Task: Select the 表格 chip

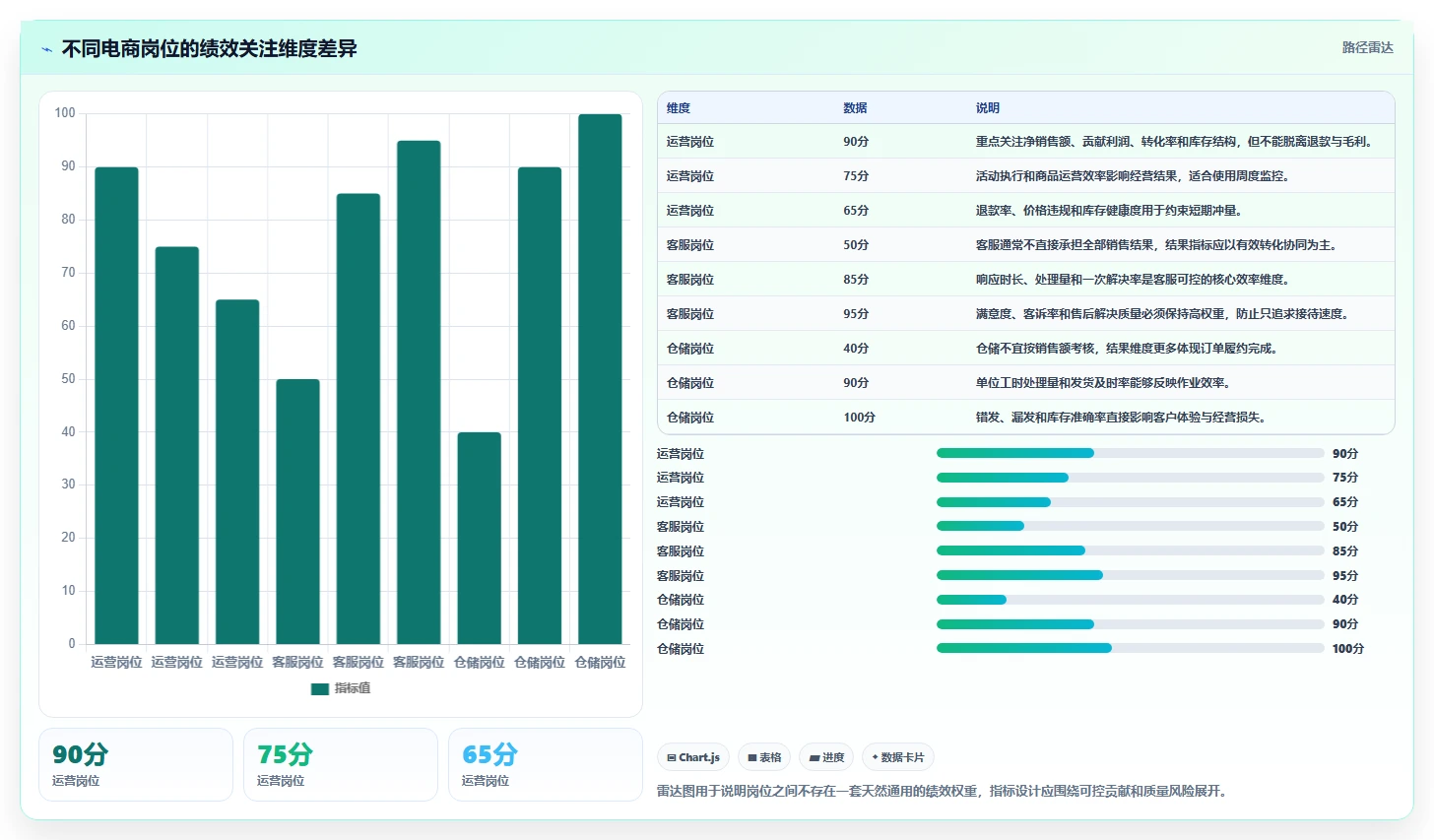Action: pyautogui.click(x=764, y=757)
